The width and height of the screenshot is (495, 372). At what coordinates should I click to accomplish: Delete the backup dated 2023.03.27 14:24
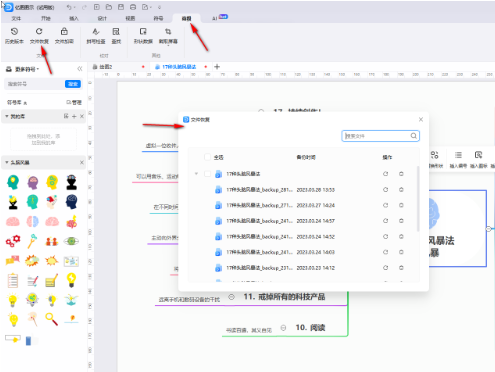click(401, 205)
